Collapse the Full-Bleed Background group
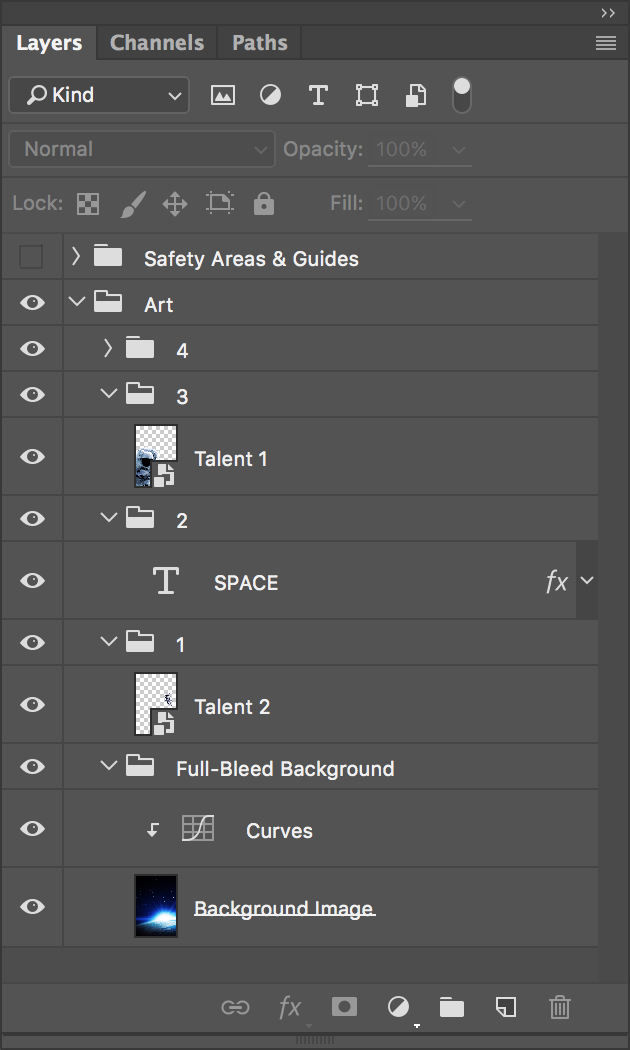The height and width of the screenshot is (1050, 630). 108,765
